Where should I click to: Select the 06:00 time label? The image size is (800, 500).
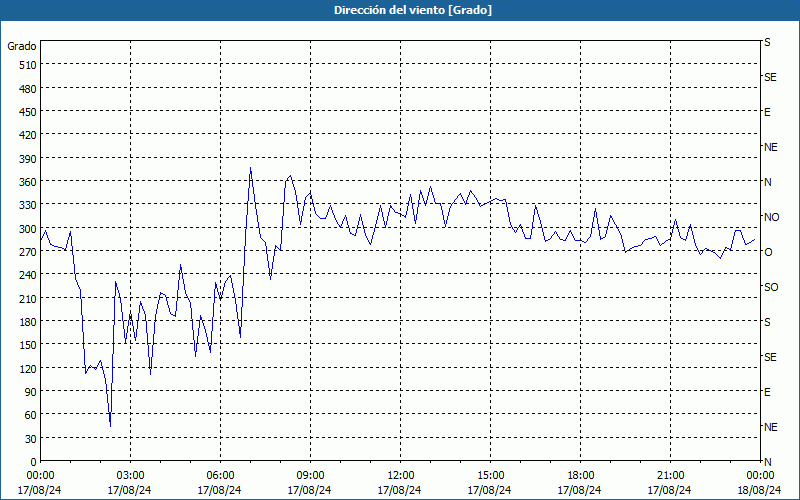click(220, 475)
